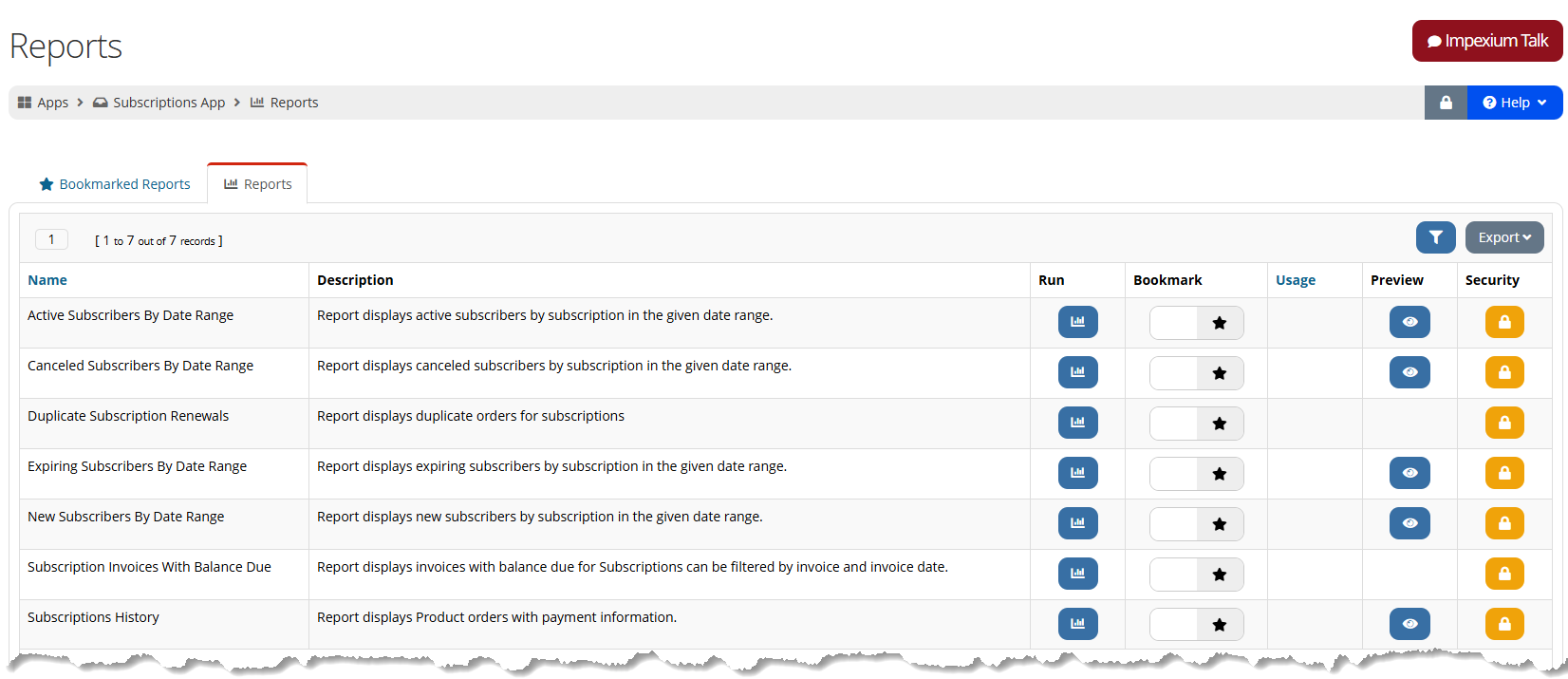
Task: Bookmark the Canceled Subscribers By Date Range report
Action: 1197,373
